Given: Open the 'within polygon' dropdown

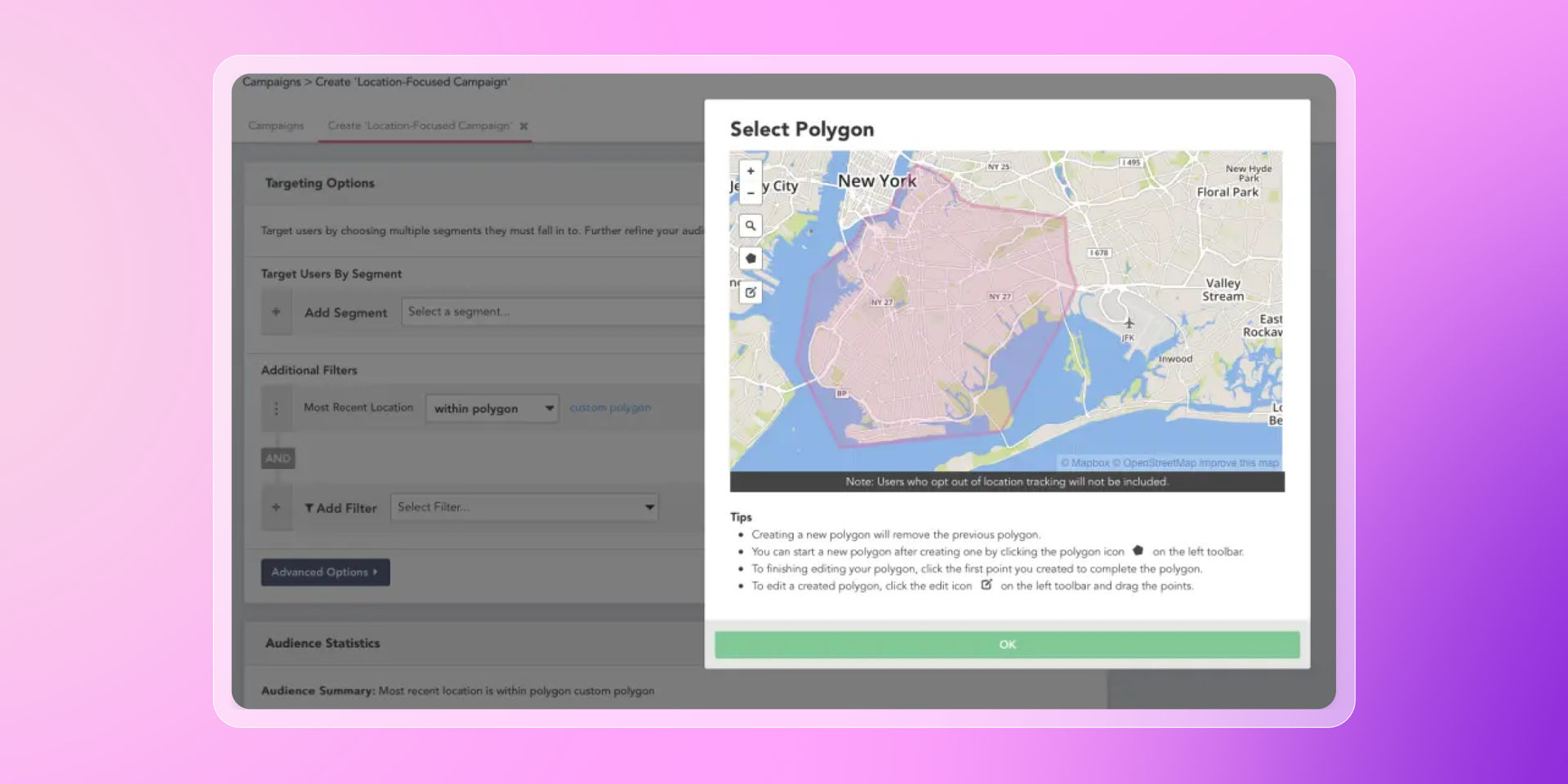Looking at the screenshot, I should pyautogui.click(x=492, y=408).
